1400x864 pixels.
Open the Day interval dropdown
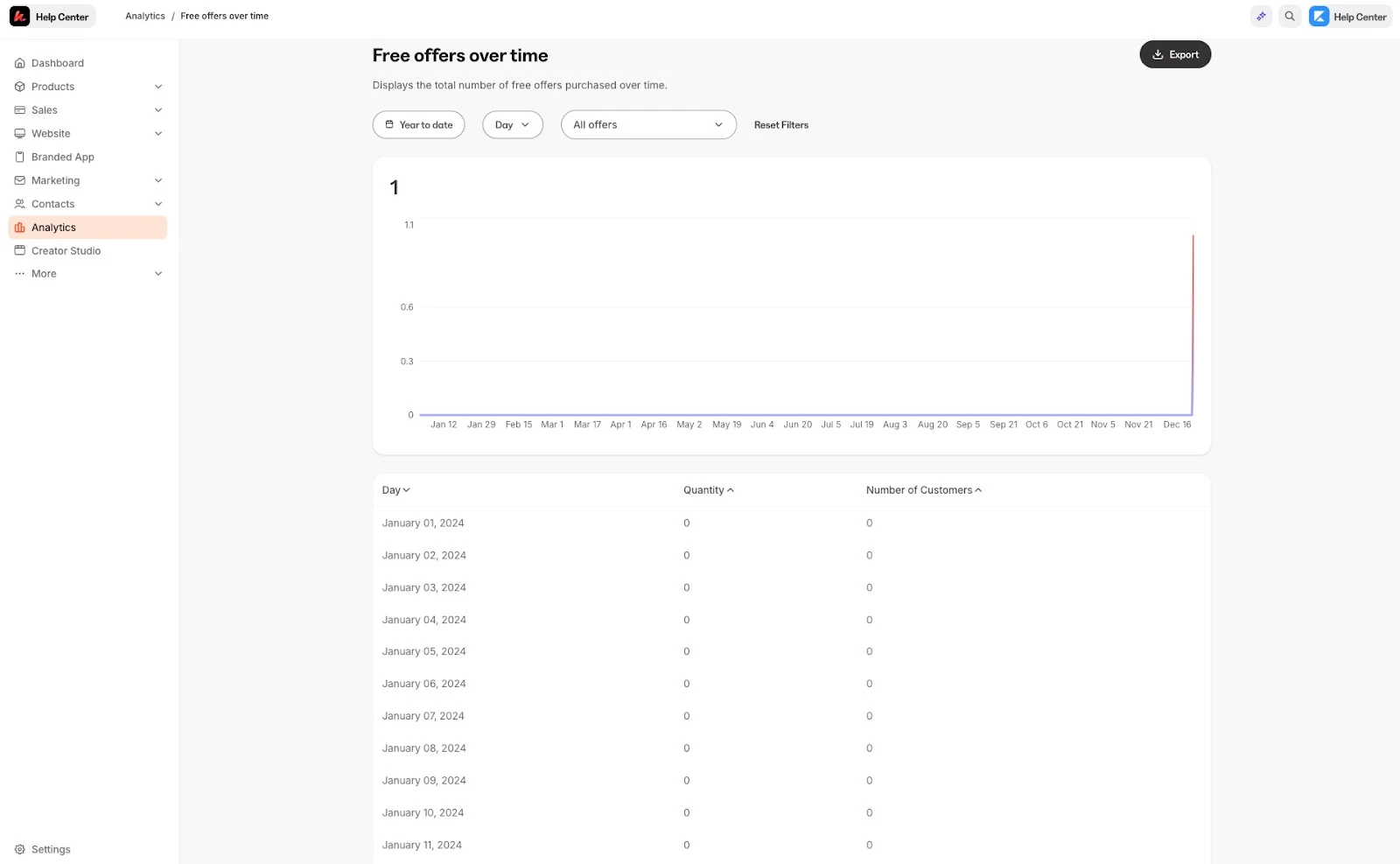click(x=513, y=124)
